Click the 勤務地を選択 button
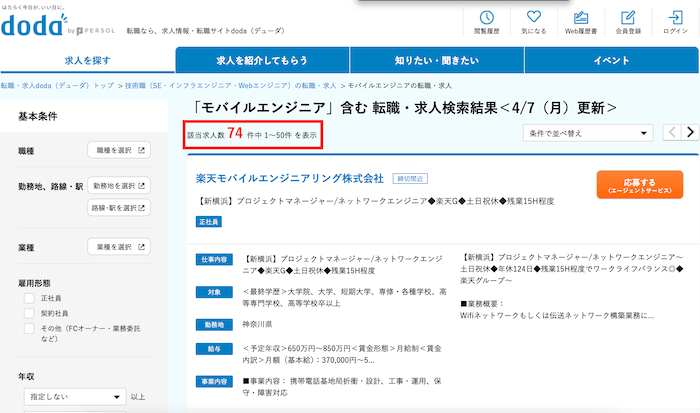The height and width of the screenshot is (413, 700). tap(119, 186)
